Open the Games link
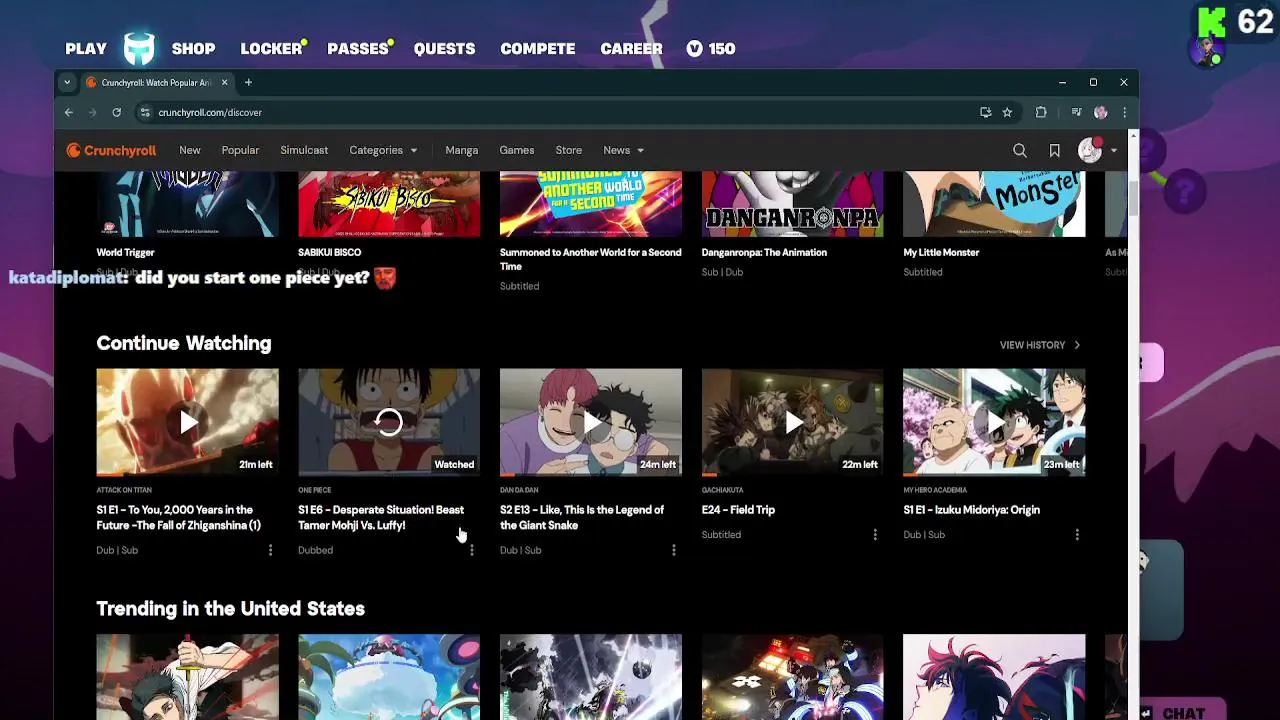The height and width of the screenshot is (720, 1280). coord(517,150)
